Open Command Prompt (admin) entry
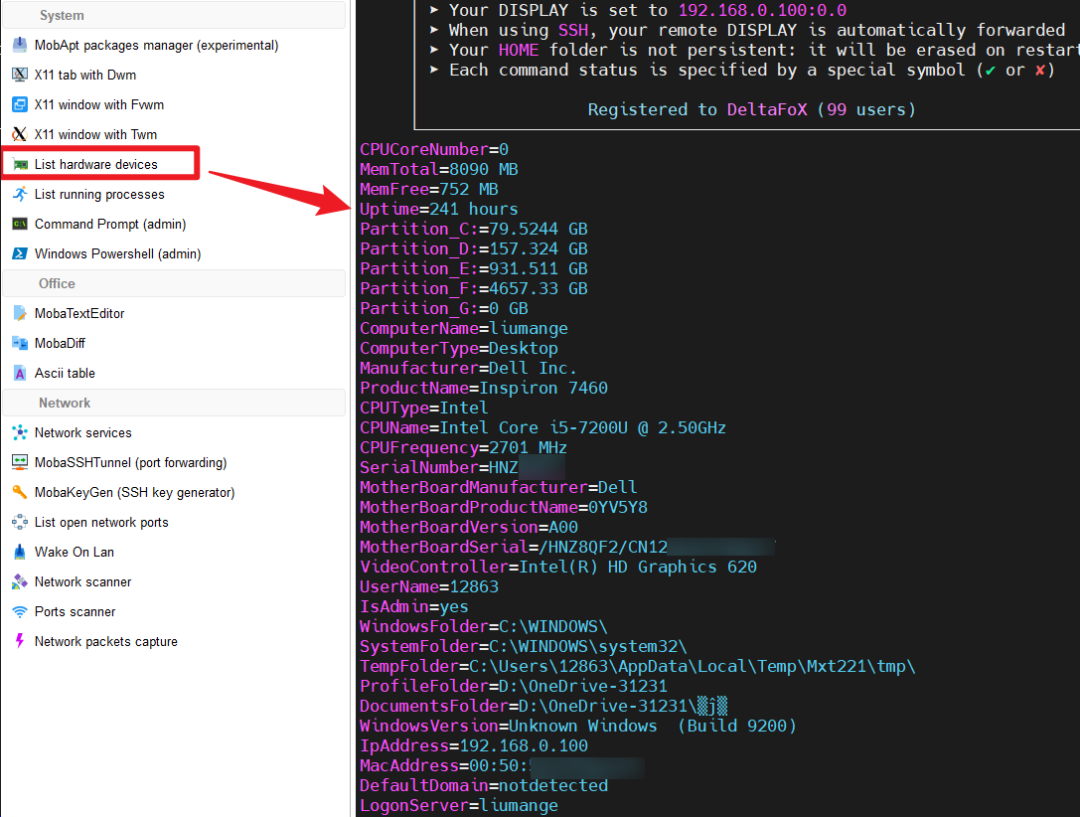 tap(110, 224)
